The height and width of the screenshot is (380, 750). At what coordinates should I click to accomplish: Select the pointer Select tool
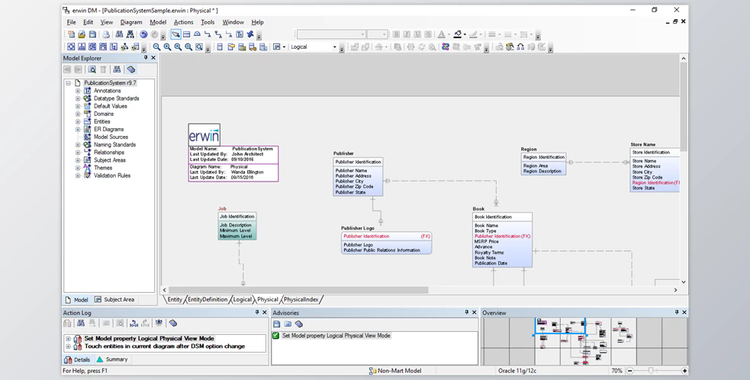click(x=176, y=34)
